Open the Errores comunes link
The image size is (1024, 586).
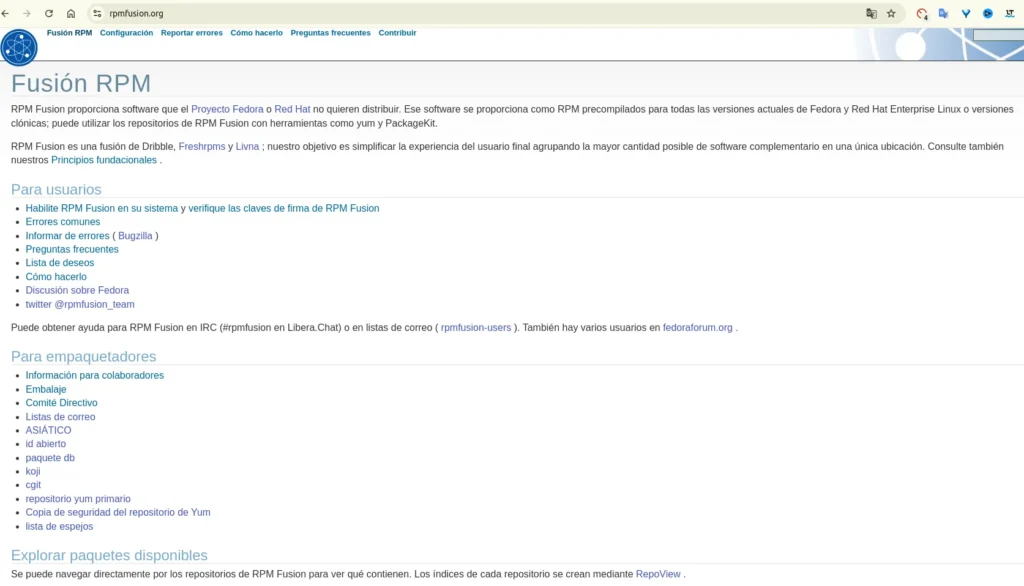[63, 221]
